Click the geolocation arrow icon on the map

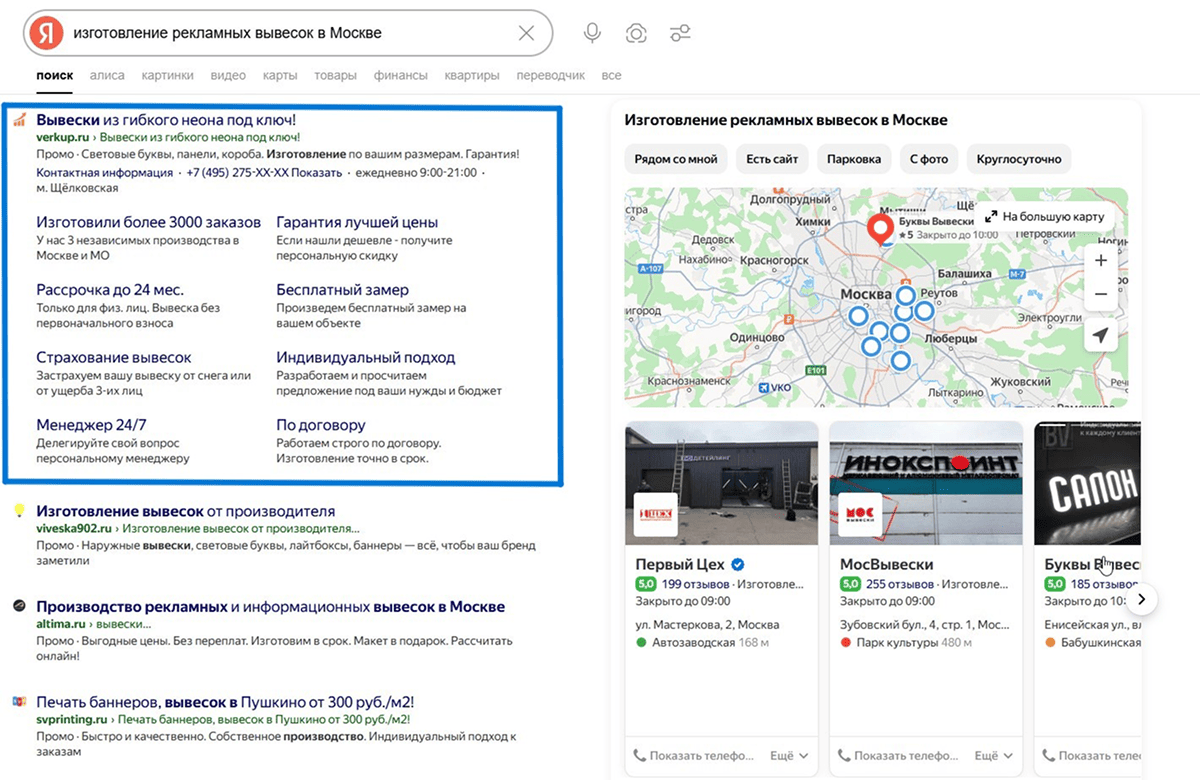tap(1101, 336)
